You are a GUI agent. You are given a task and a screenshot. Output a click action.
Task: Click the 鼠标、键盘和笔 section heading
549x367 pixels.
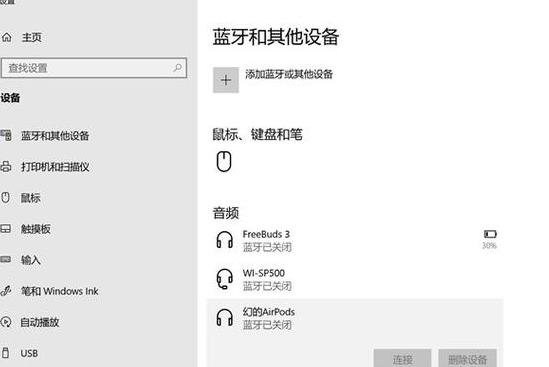click(257, 134)
